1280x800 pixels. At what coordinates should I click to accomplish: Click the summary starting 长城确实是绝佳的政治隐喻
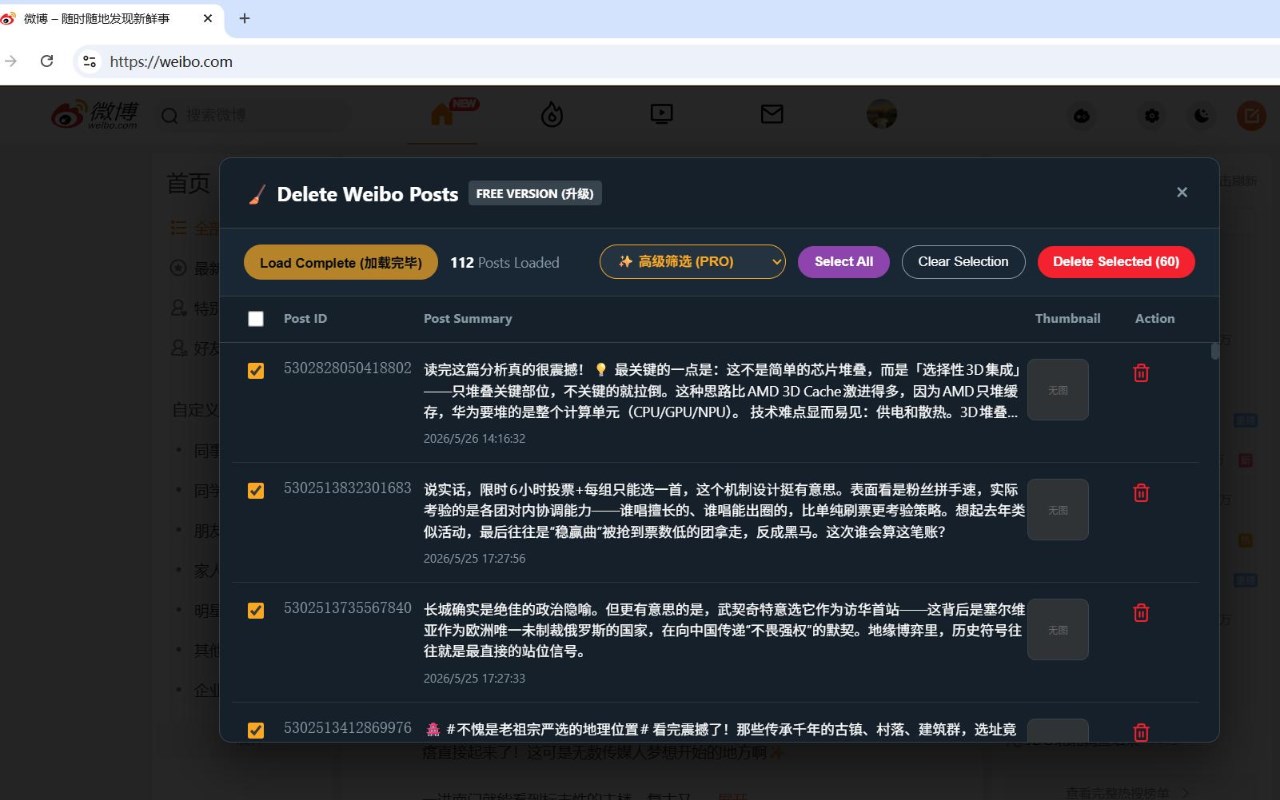(x=723, y=631)
